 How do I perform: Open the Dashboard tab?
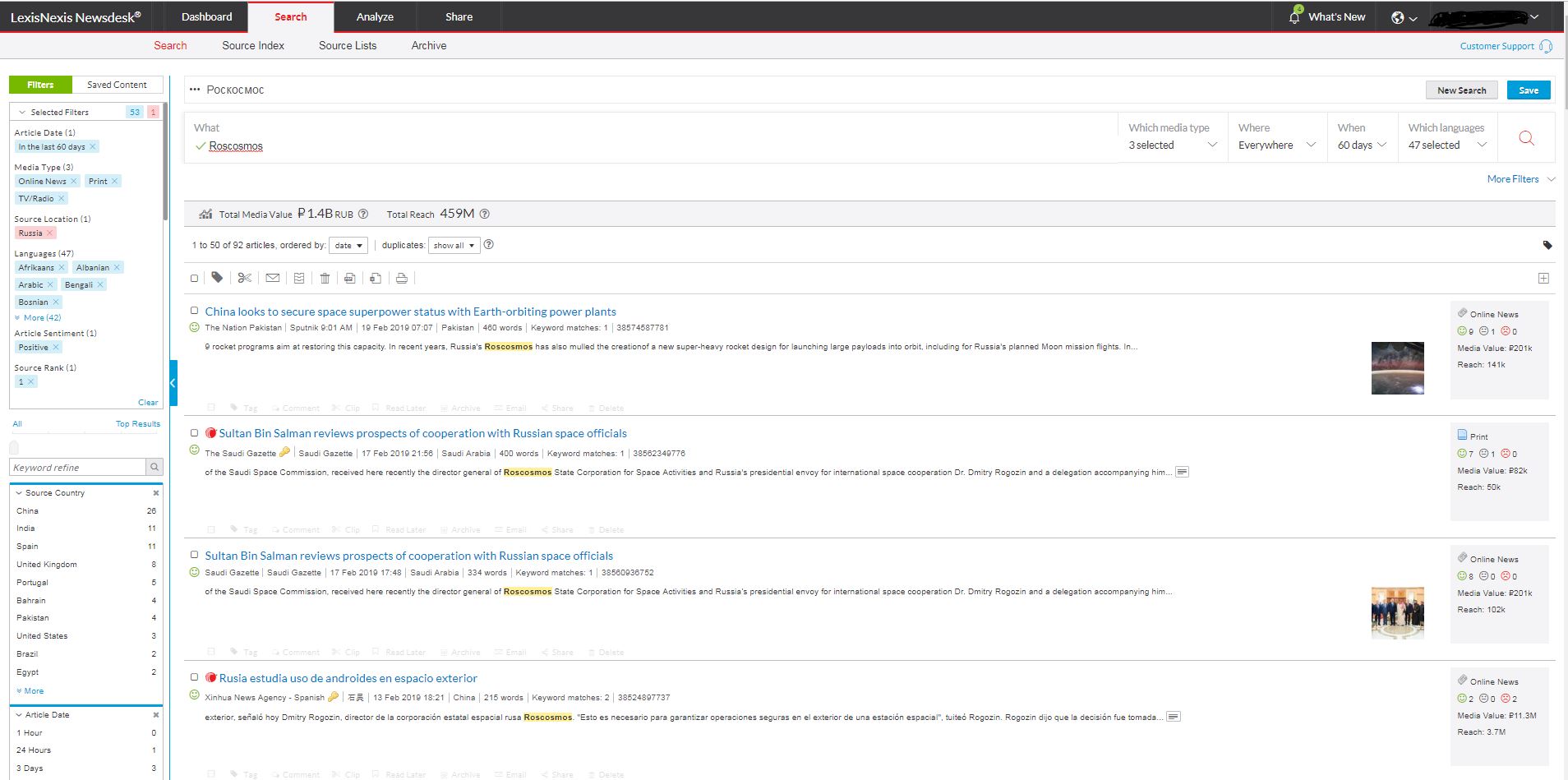[x=206, y=16]
